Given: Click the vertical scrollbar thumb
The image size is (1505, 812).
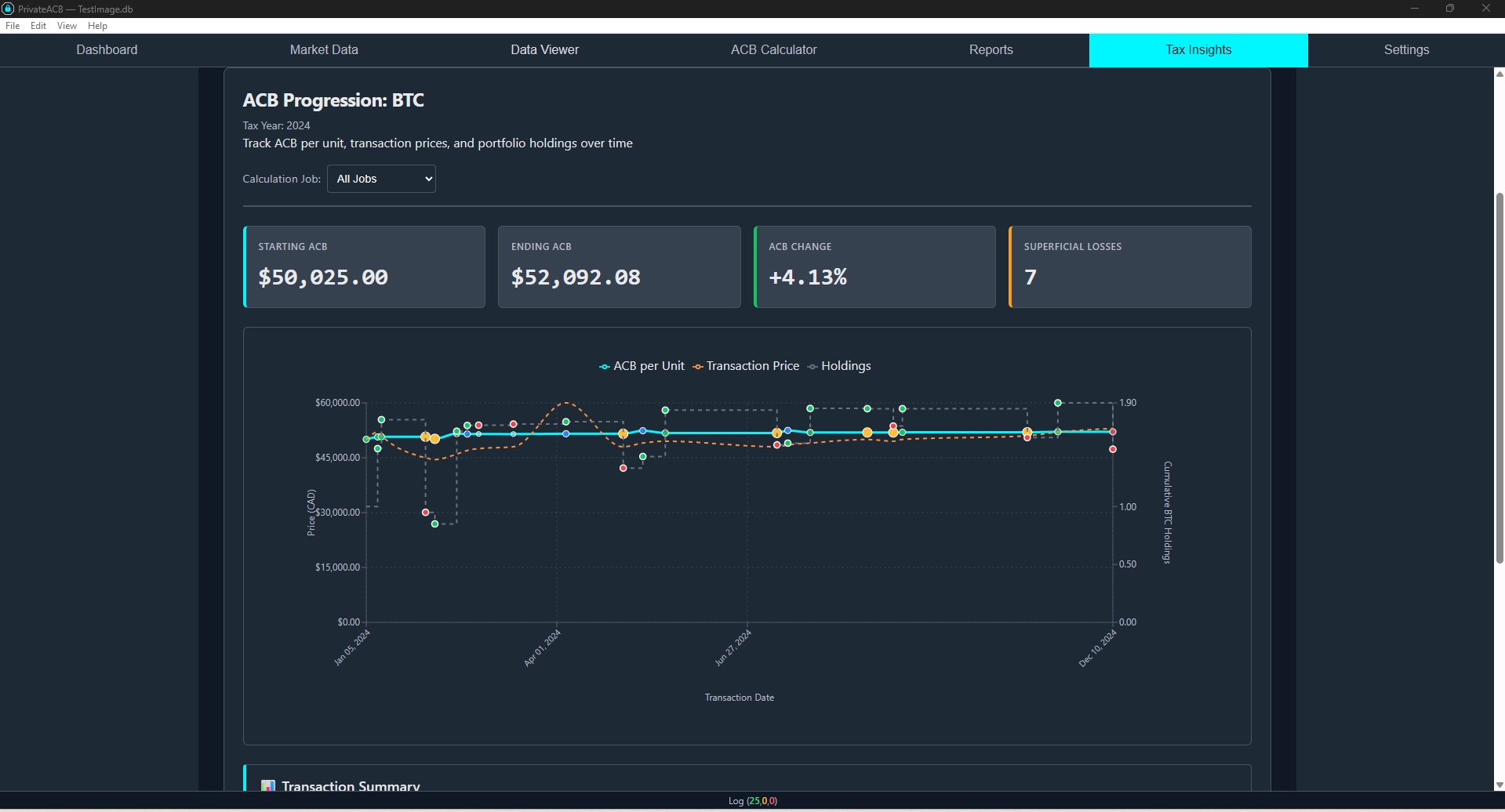Looking at the screenshot, I should (x=1499, y=376).
